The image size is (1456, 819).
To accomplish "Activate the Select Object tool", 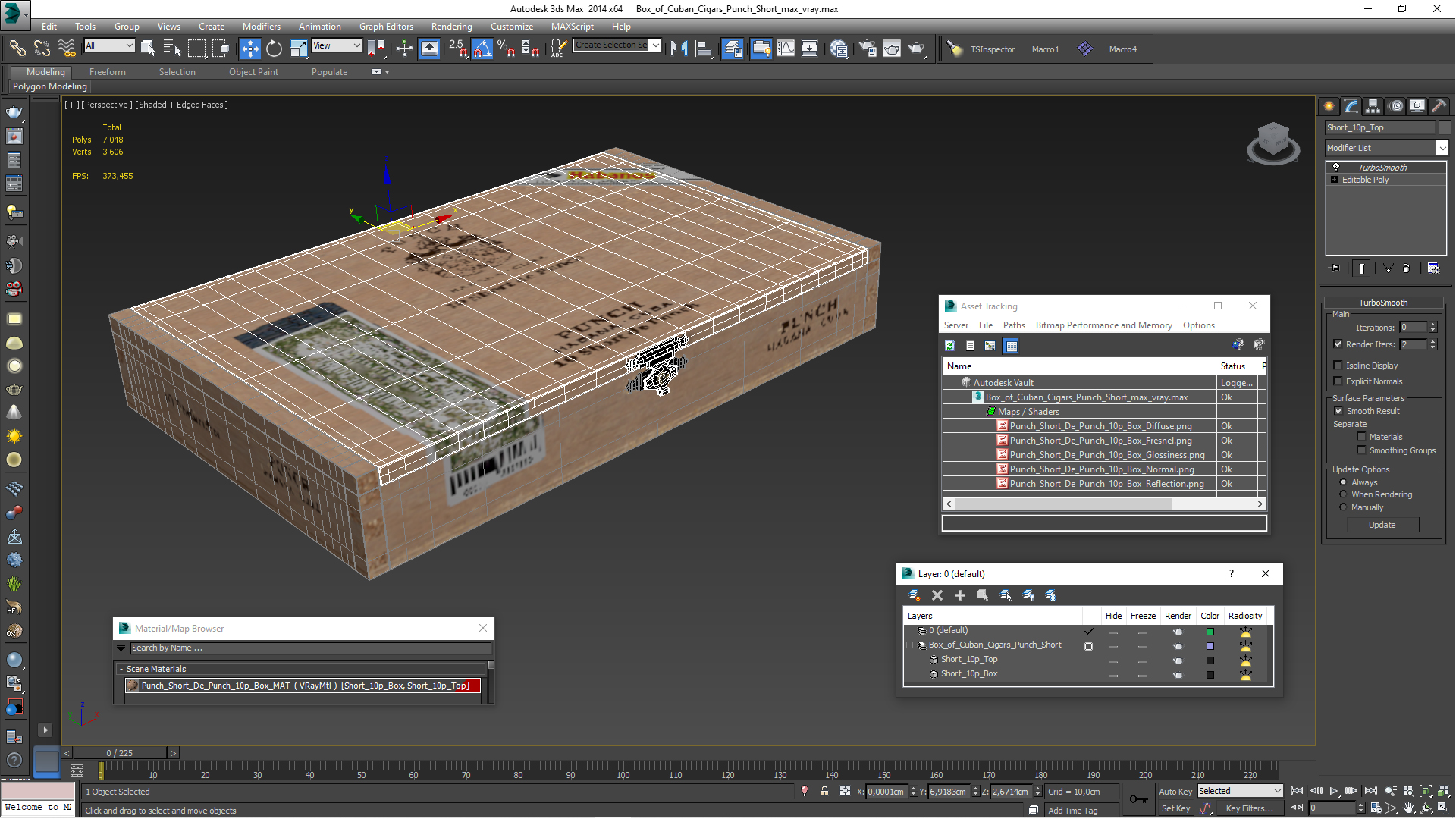I will pyautogui.click(x=148, y=49).
